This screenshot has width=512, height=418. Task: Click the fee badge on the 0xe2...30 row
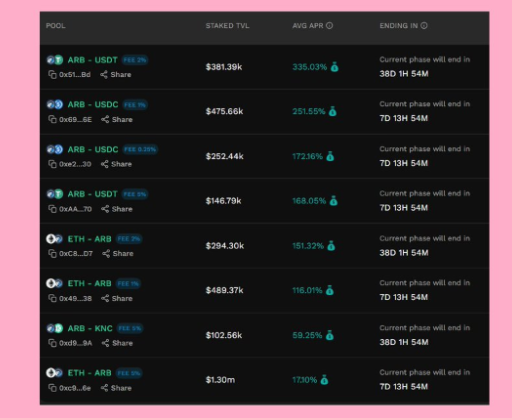(140, 149)
